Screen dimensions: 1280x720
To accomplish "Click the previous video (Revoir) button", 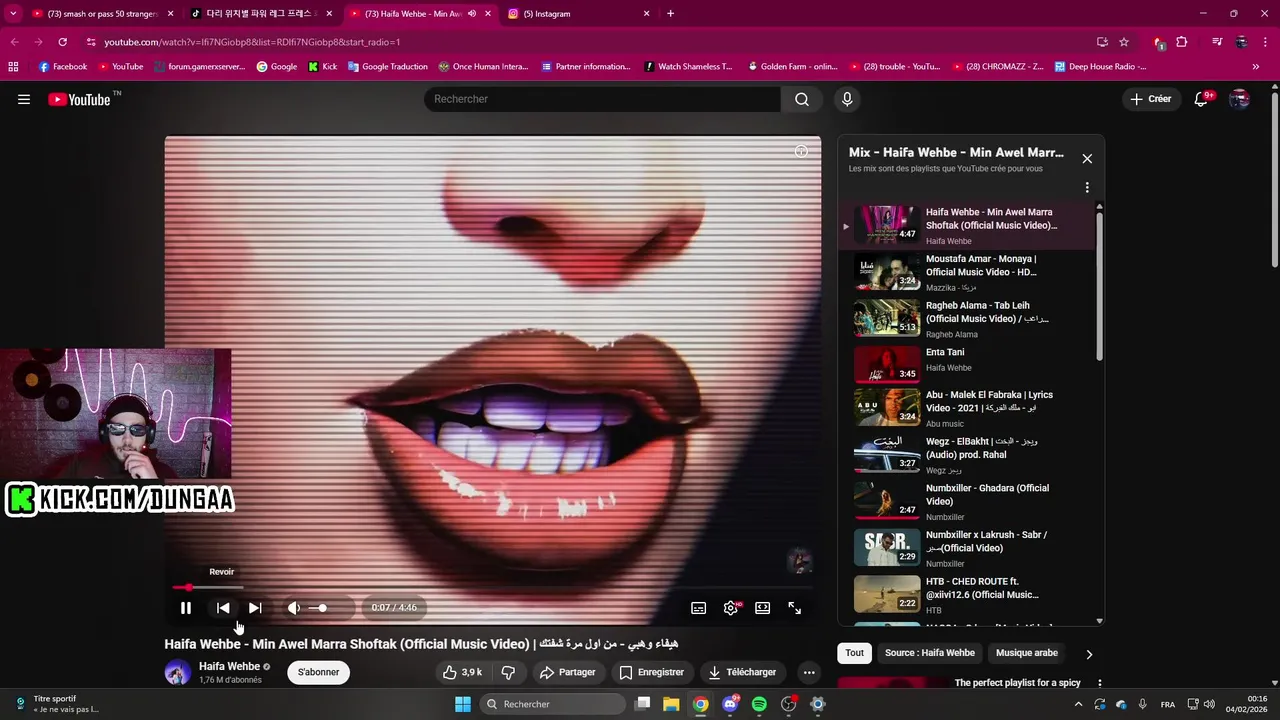I will point(223,607).
